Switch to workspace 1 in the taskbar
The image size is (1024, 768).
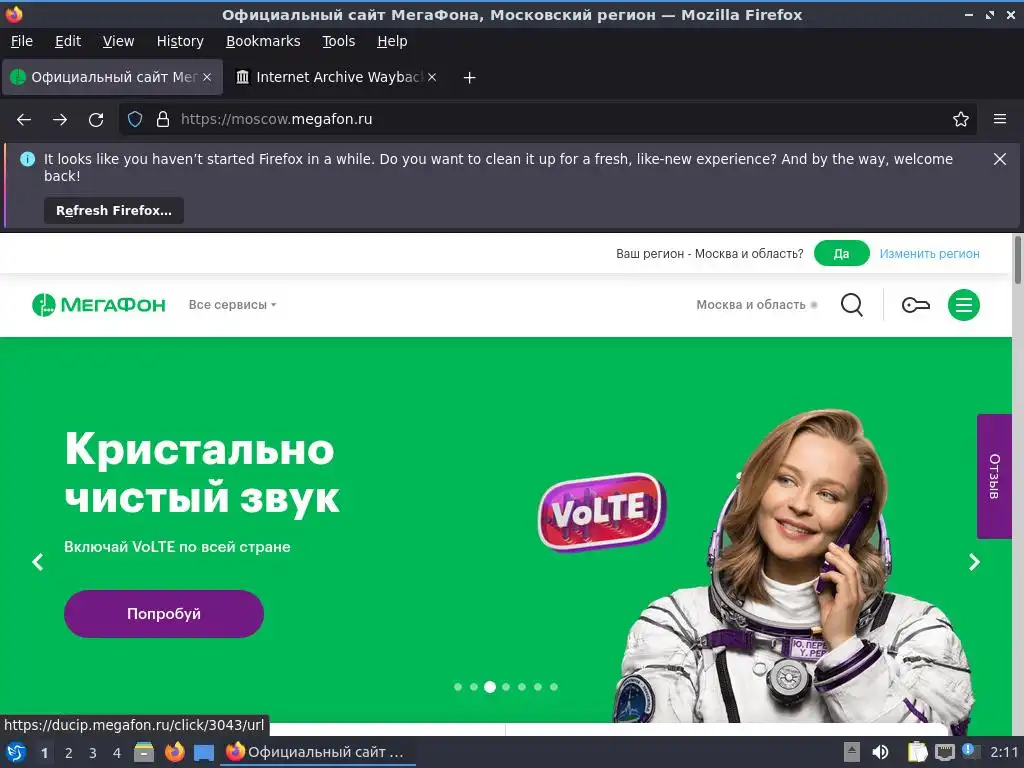tap(44, 753)
